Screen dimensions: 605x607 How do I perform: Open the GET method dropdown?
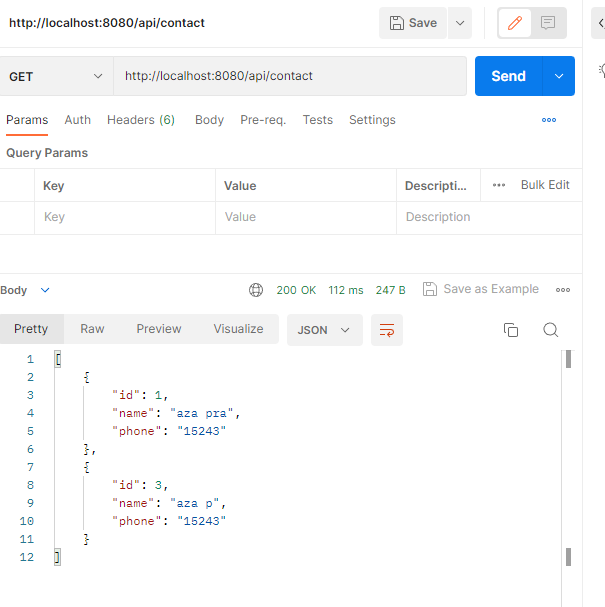[x=56, y=76]
